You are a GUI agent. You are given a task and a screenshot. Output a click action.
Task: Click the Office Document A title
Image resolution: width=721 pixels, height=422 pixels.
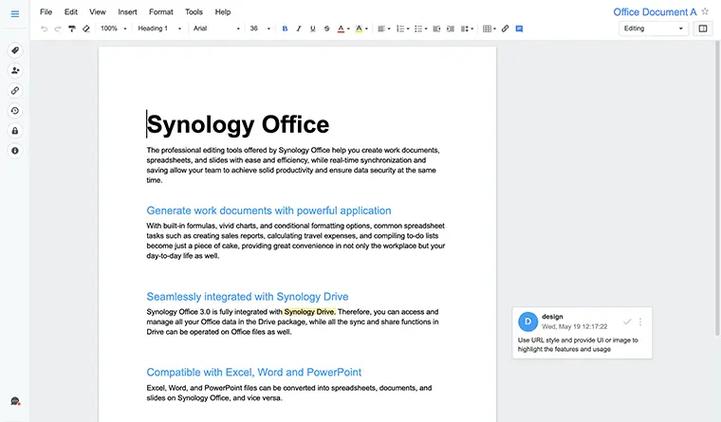(x=655, y=12)
